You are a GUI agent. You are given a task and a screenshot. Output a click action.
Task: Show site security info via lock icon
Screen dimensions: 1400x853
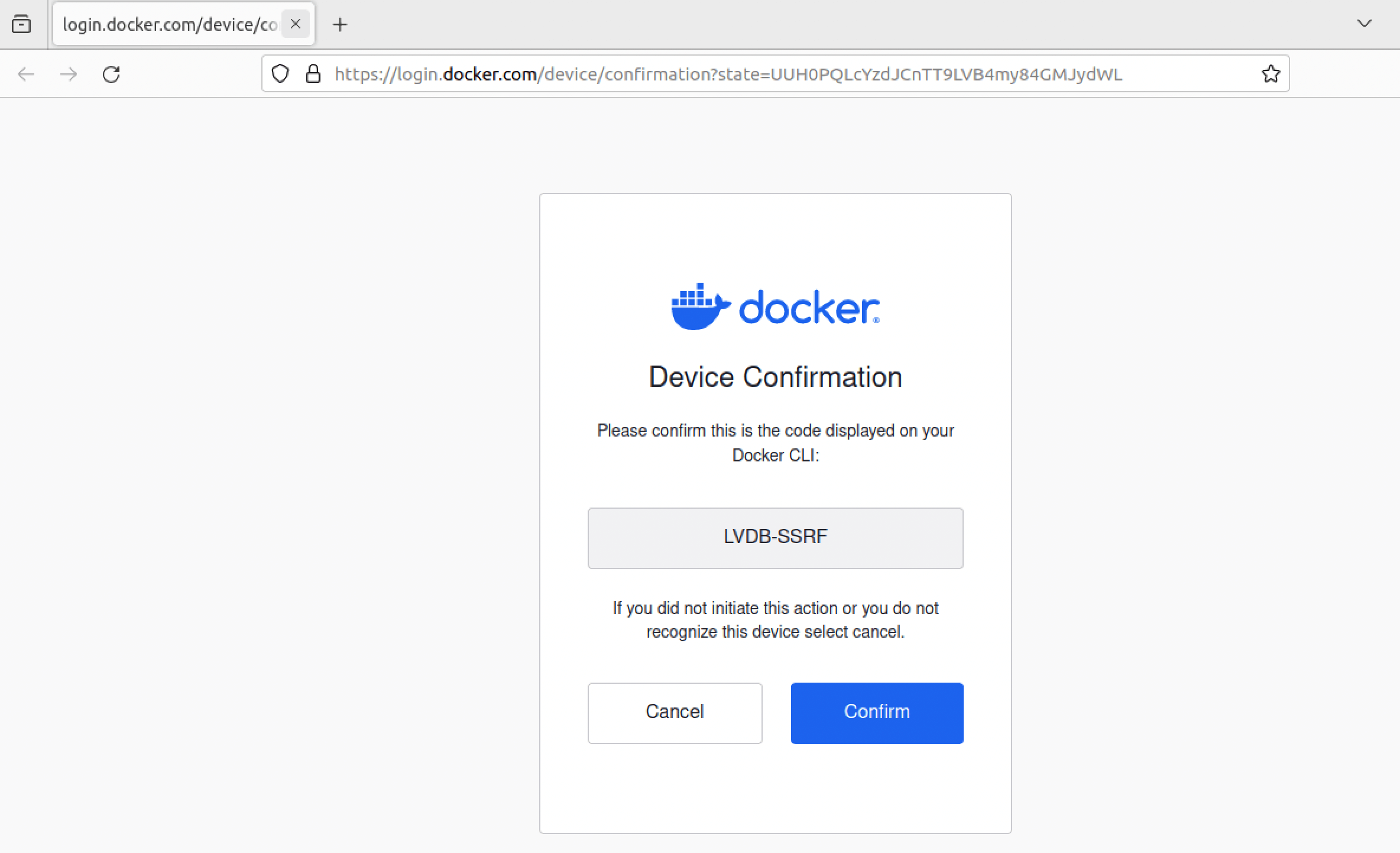tap(313, 74)
